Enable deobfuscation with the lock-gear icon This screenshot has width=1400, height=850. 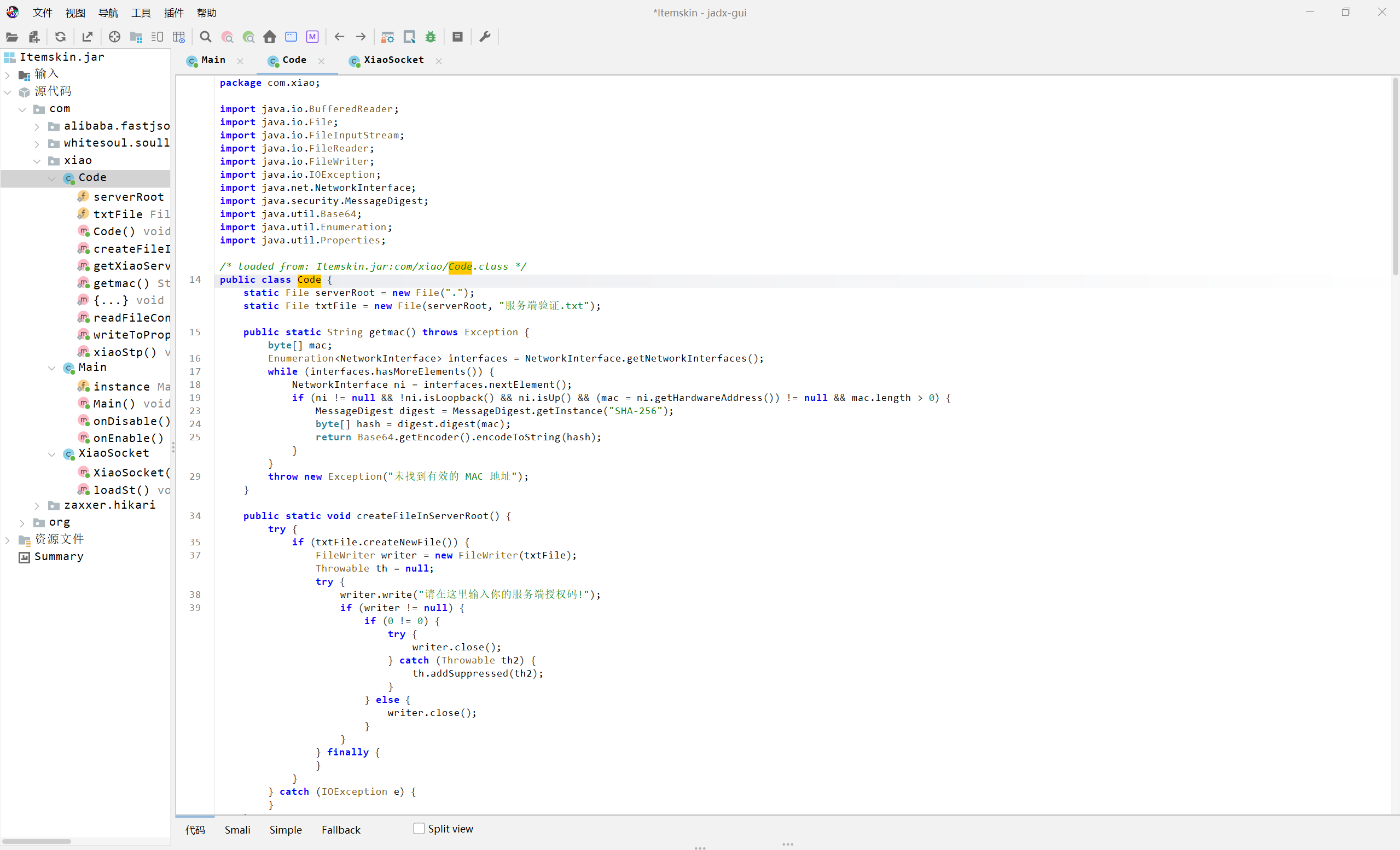387,36
